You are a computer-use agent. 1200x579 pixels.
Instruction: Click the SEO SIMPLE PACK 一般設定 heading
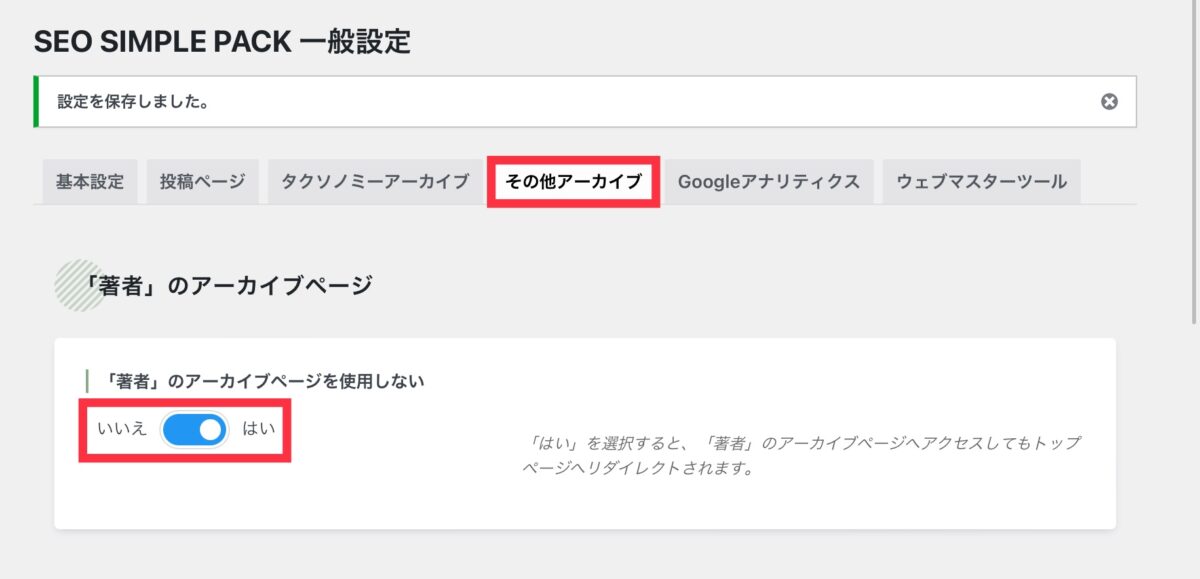click(222, 41)
